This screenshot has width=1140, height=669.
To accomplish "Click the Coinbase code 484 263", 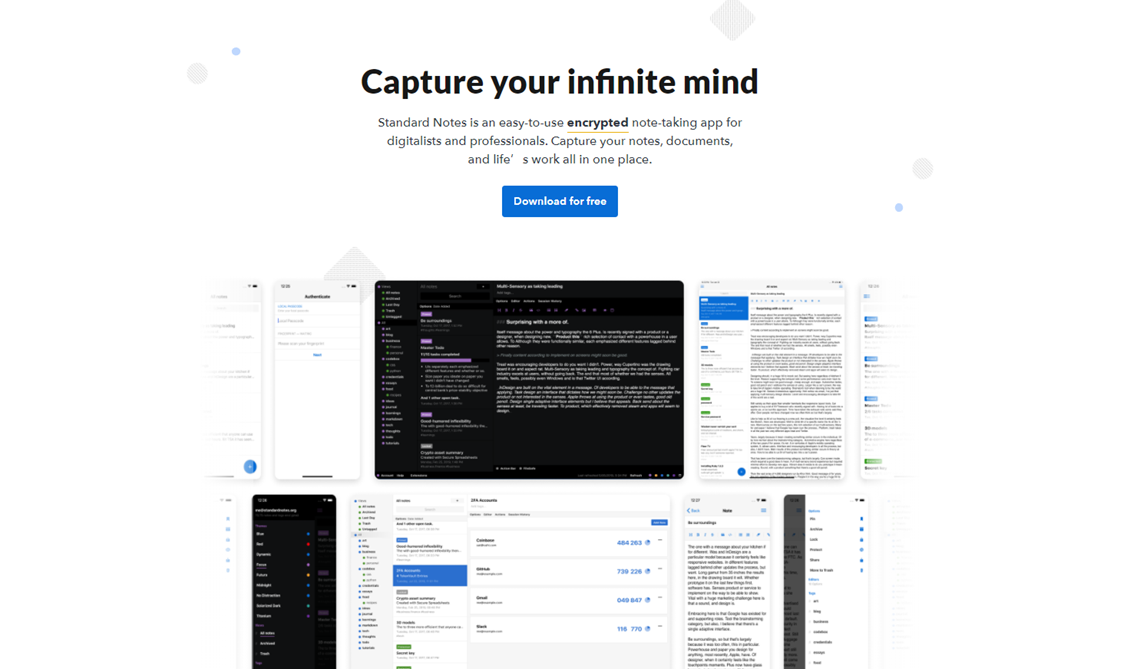I will click(x=629, y=542).
